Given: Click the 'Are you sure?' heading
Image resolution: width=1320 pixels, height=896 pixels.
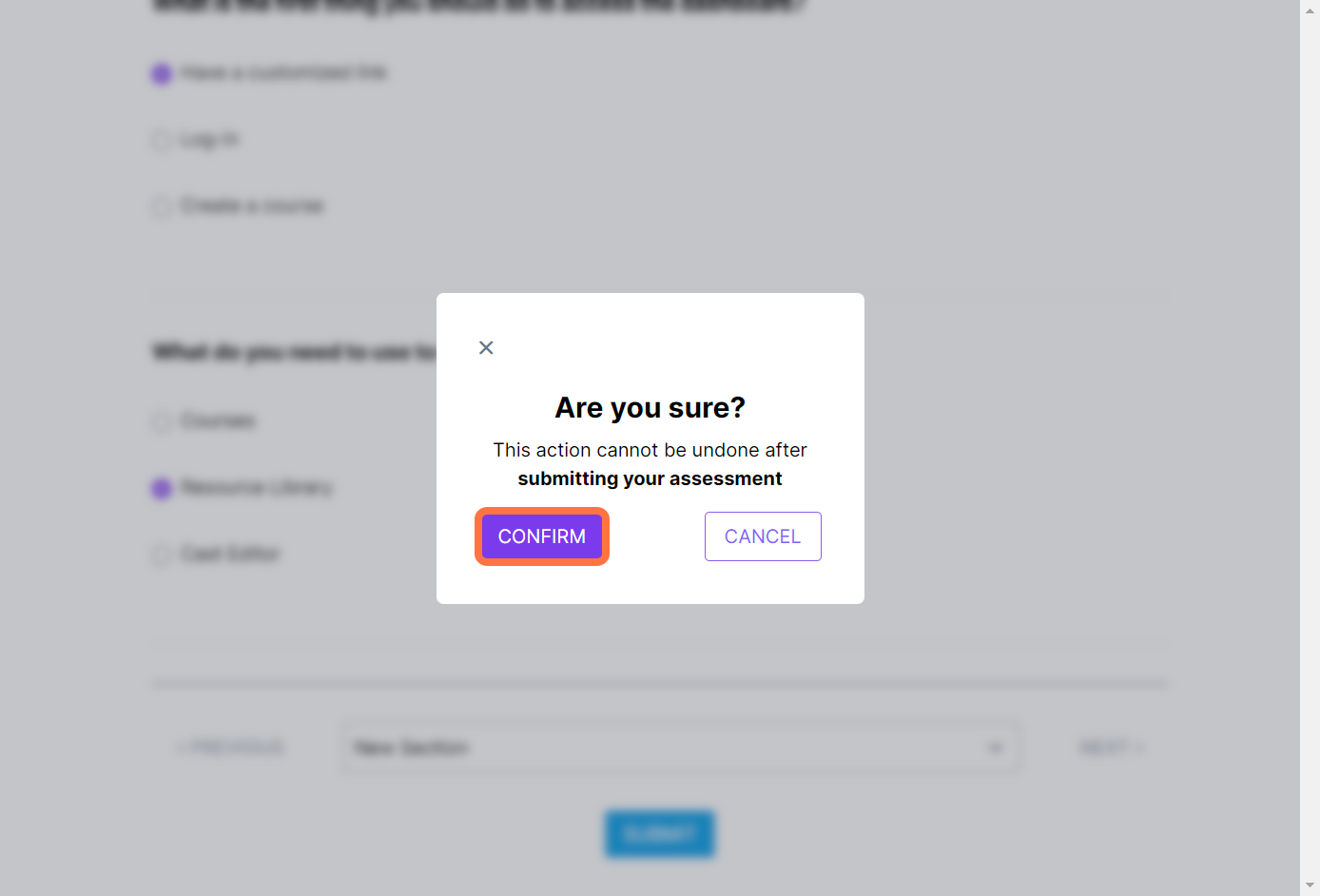Looking at the screenshot, I should coord(650,408).
